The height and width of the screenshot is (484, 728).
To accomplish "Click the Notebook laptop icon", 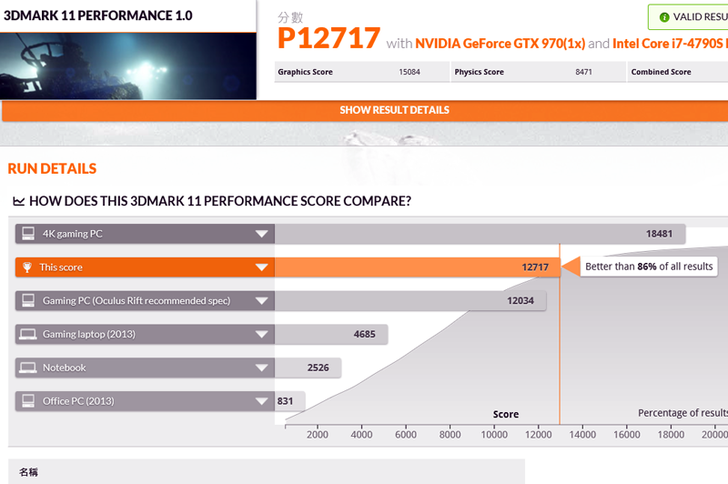I will pos(27,368).
